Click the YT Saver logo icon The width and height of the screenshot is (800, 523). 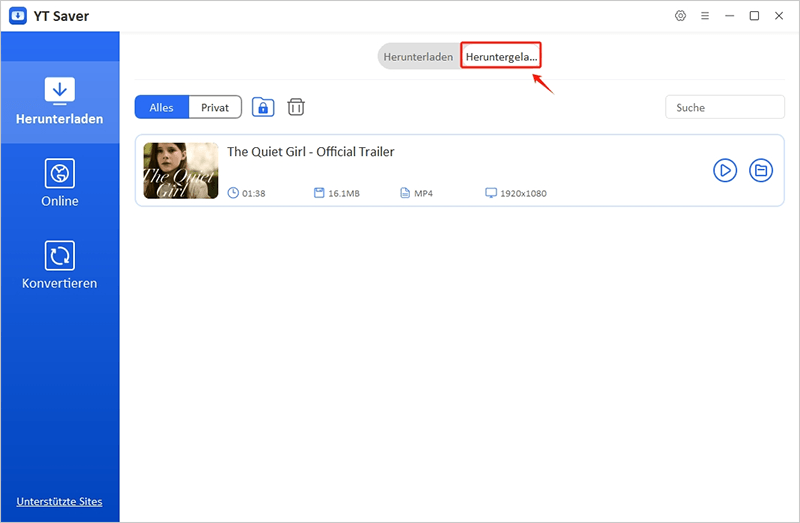(17, 16)
